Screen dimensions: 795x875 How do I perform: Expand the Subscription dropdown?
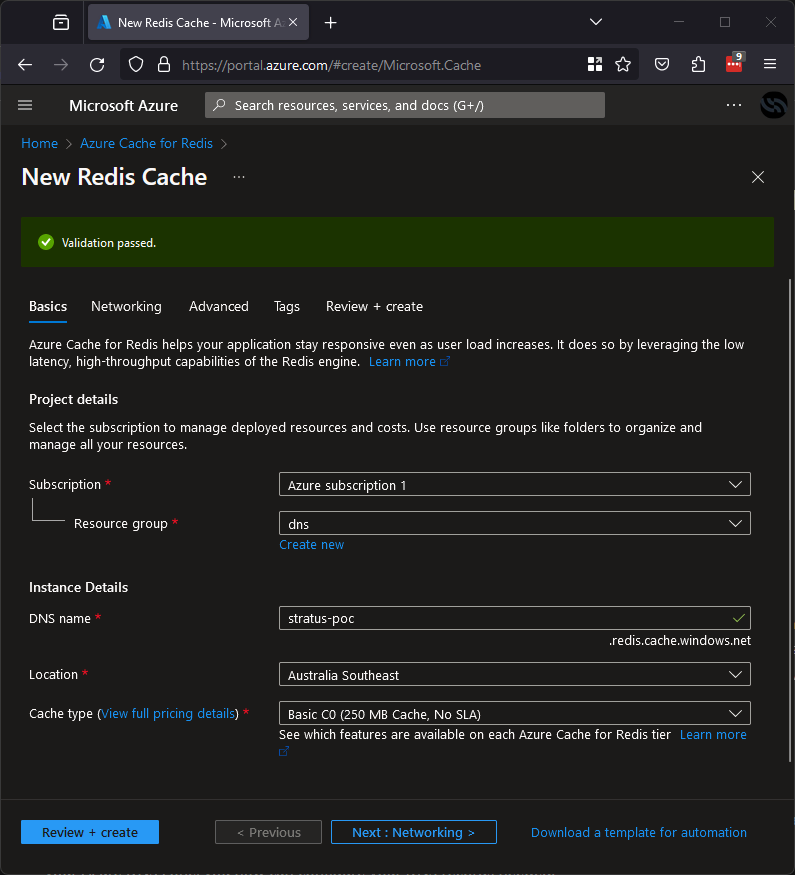pyautogui.click(x=514, y=484)
